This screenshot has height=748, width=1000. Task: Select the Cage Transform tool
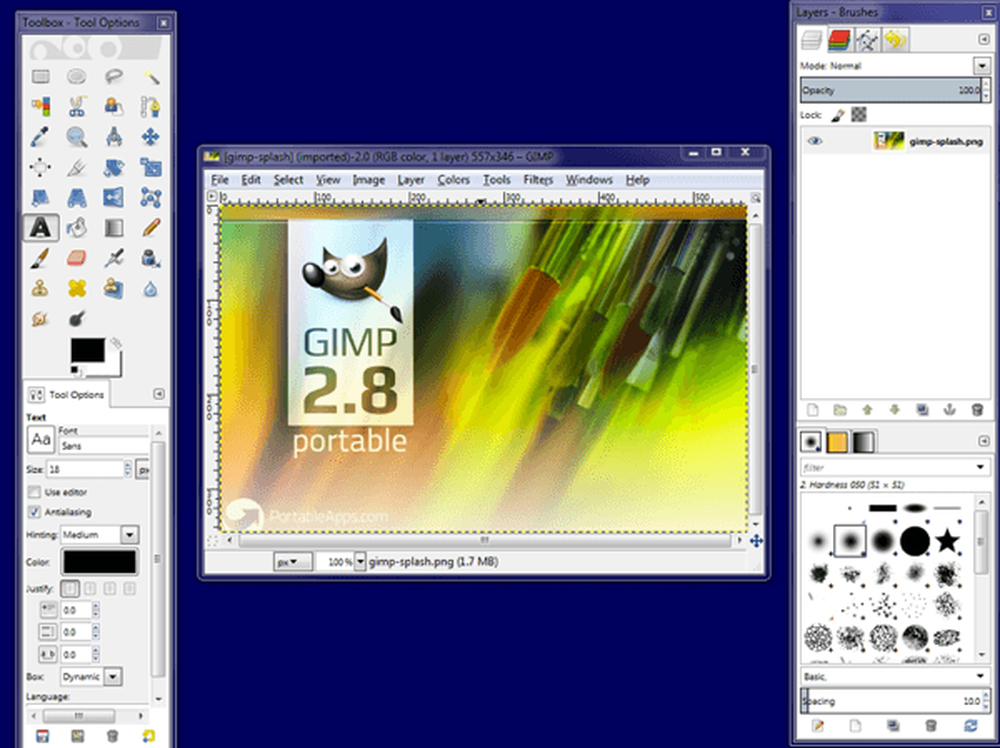[151, 198]
